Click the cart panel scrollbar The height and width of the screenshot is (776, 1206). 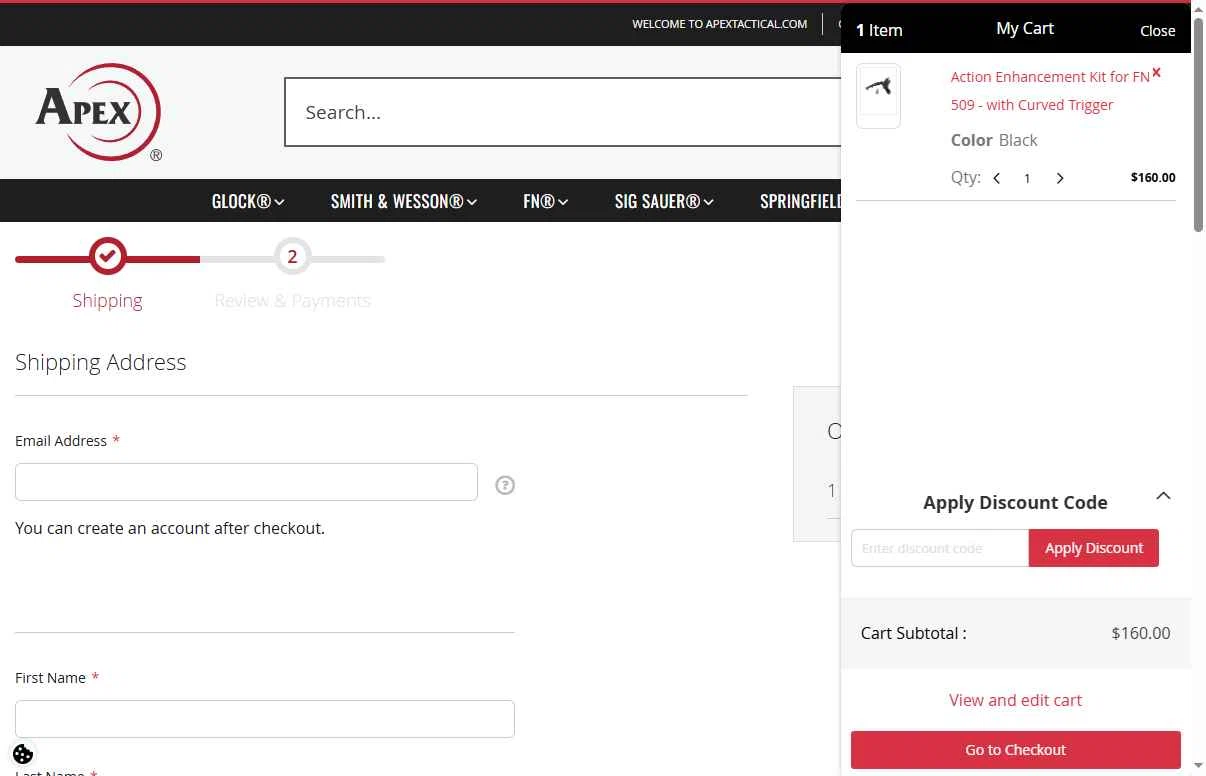point(1198,125)
